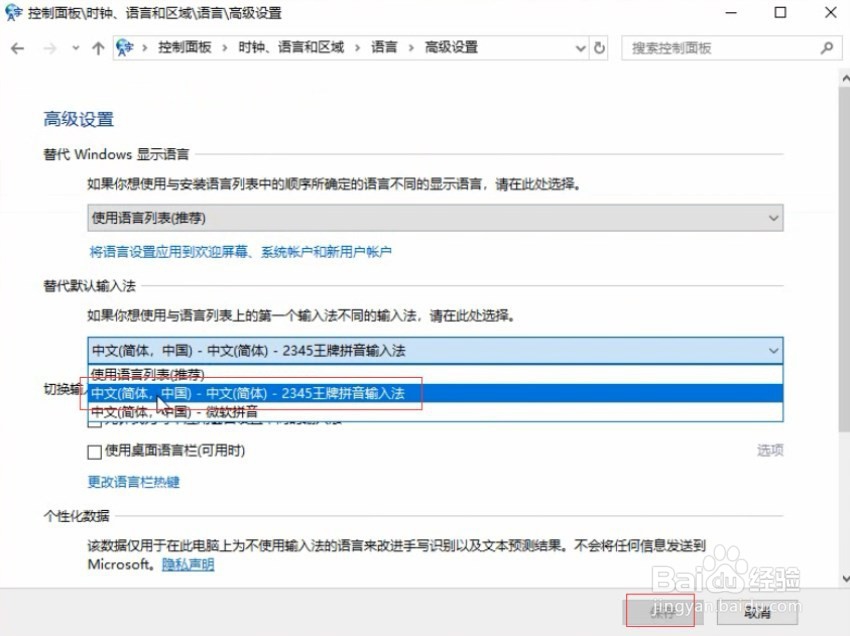Click the search magnifier icon
The width and height of the screenshot is (850, 636).
tap(827, 48)
